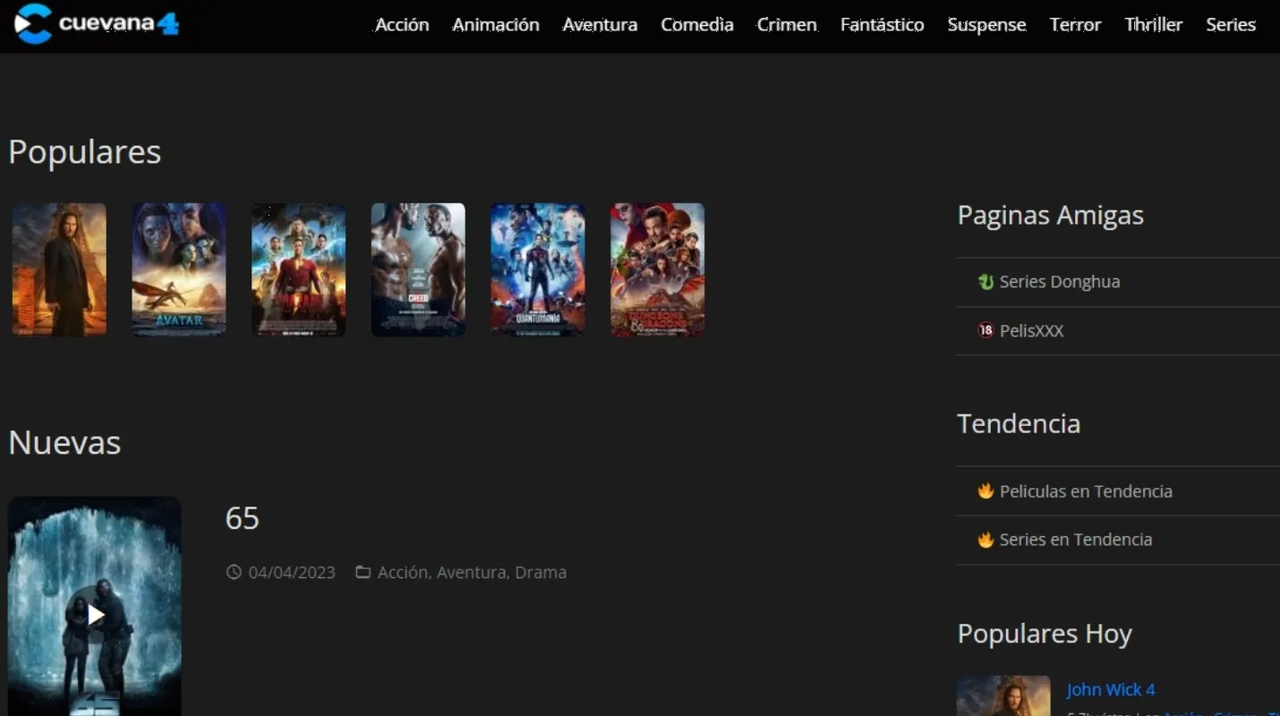1280x716 pixels.
Task: Open the Acción genre menu
Action: pyautogui.click(x=402, y=25)
